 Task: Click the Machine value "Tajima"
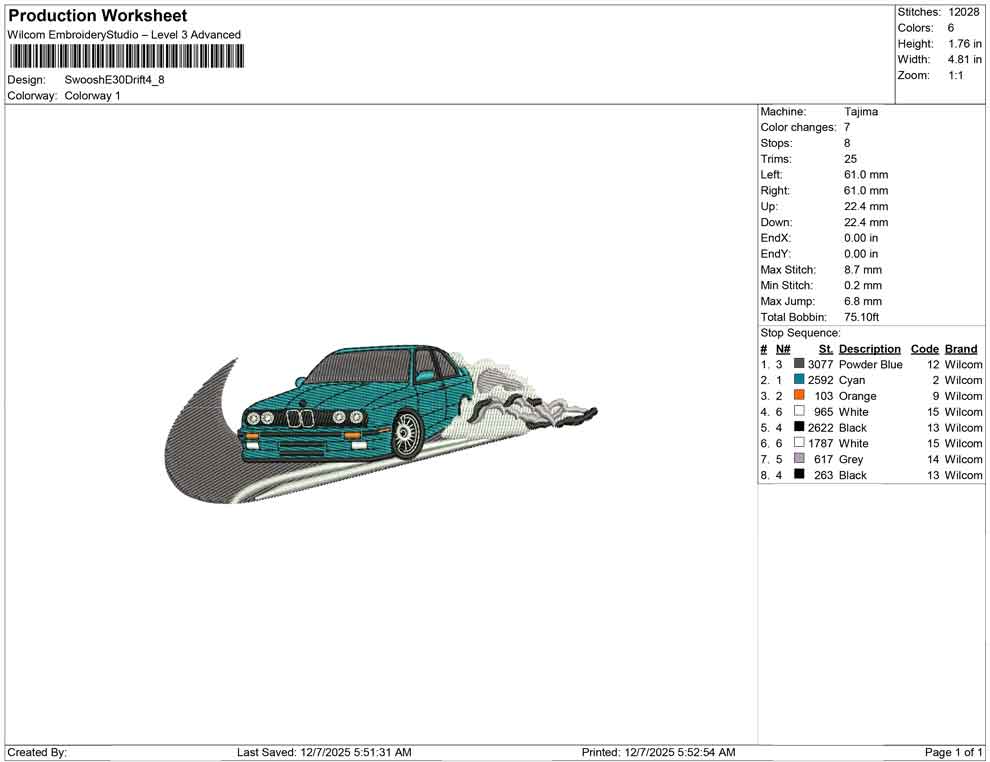[x=861, y=111]
